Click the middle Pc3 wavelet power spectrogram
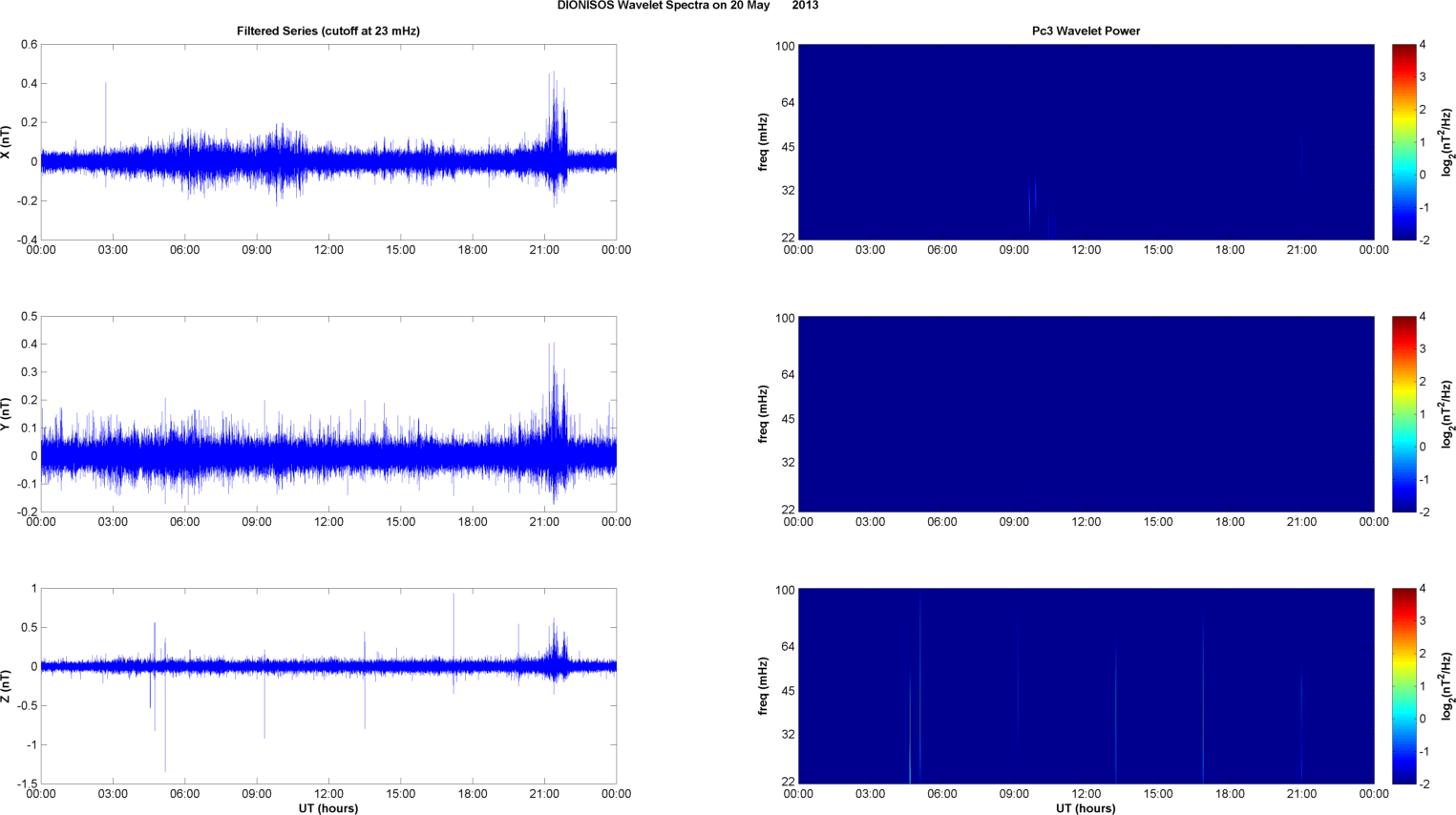The width and height of the screenshot is (1456, 815). (1086, 414)
